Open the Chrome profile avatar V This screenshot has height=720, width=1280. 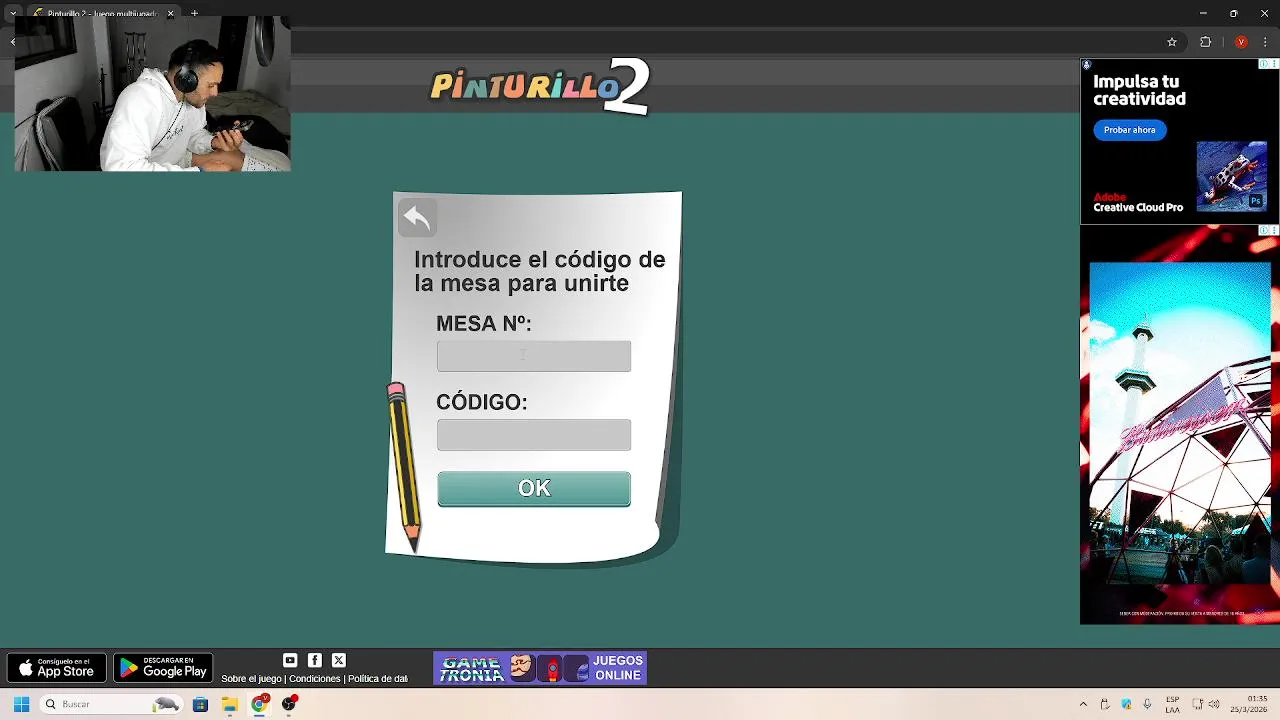[1241, 42]
